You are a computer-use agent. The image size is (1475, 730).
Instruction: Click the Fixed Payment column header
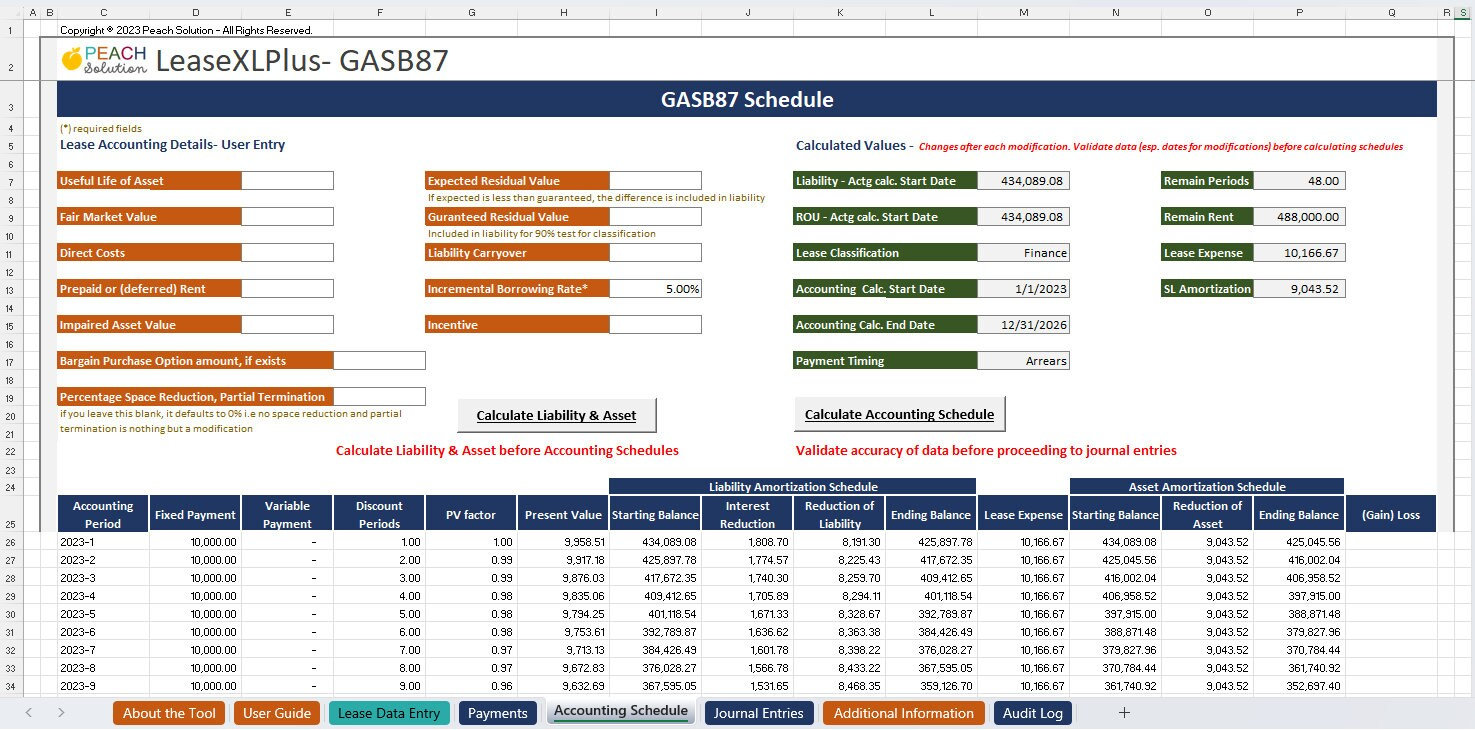point(195,514)
